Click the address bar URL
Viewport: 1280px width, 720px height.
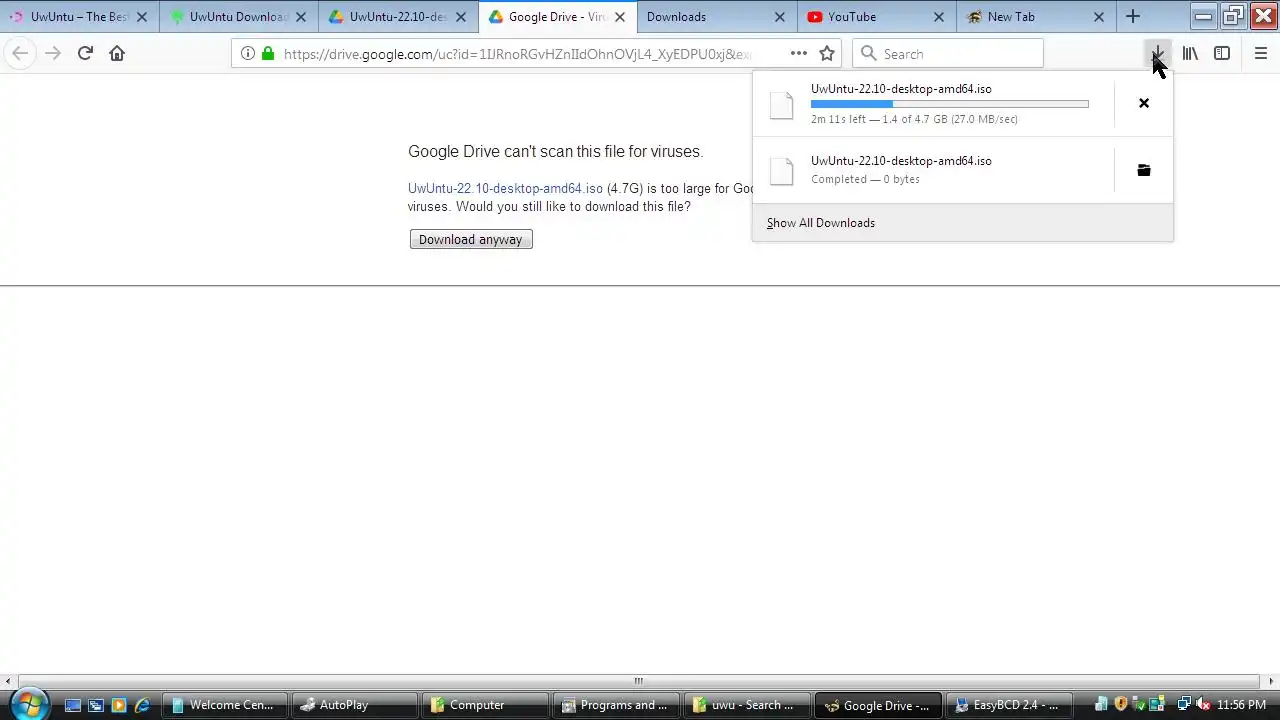pos(517,54)
